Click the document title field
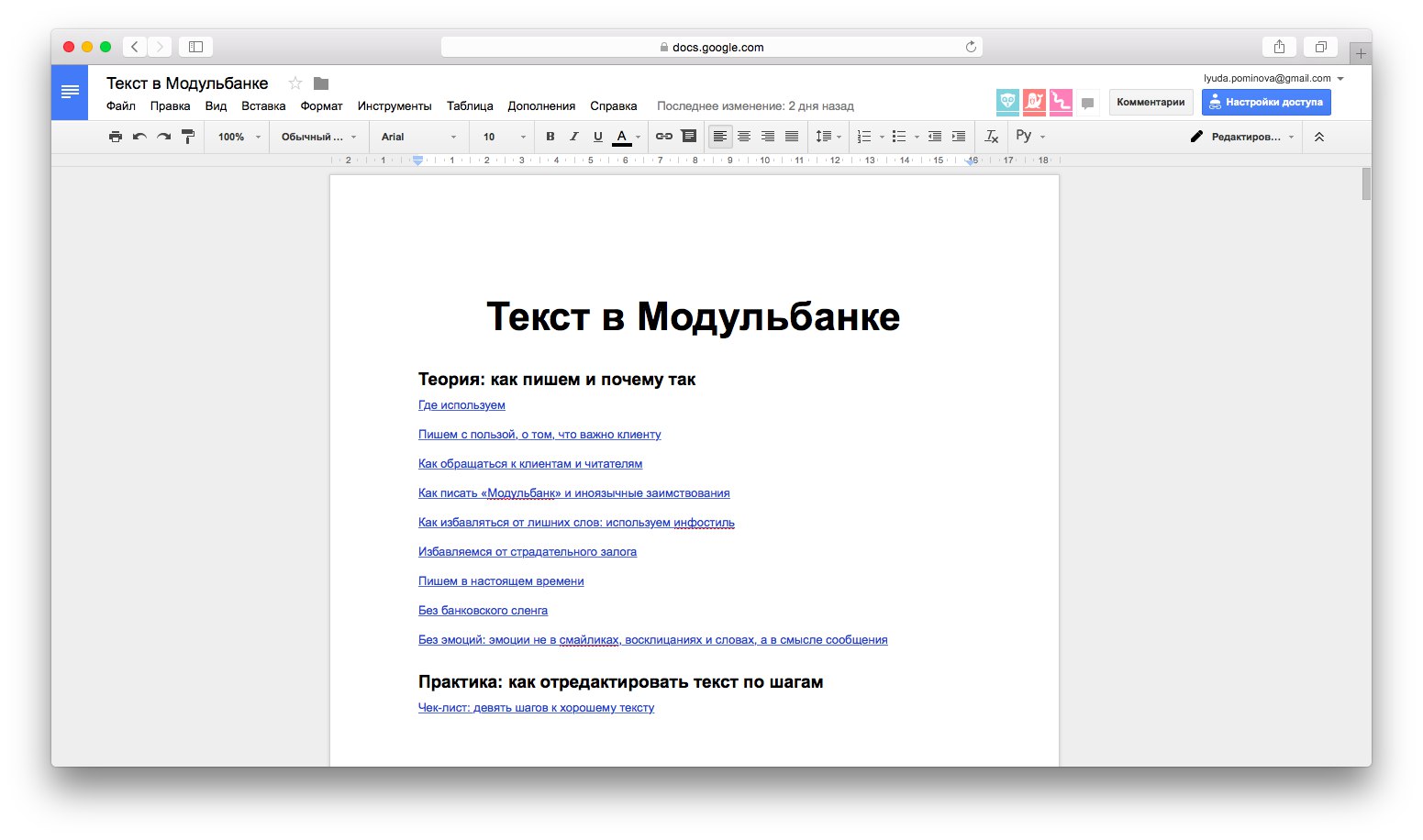The height and width of the screenshot is (840, 1423). pyautogui.click(x=187, y=83)
